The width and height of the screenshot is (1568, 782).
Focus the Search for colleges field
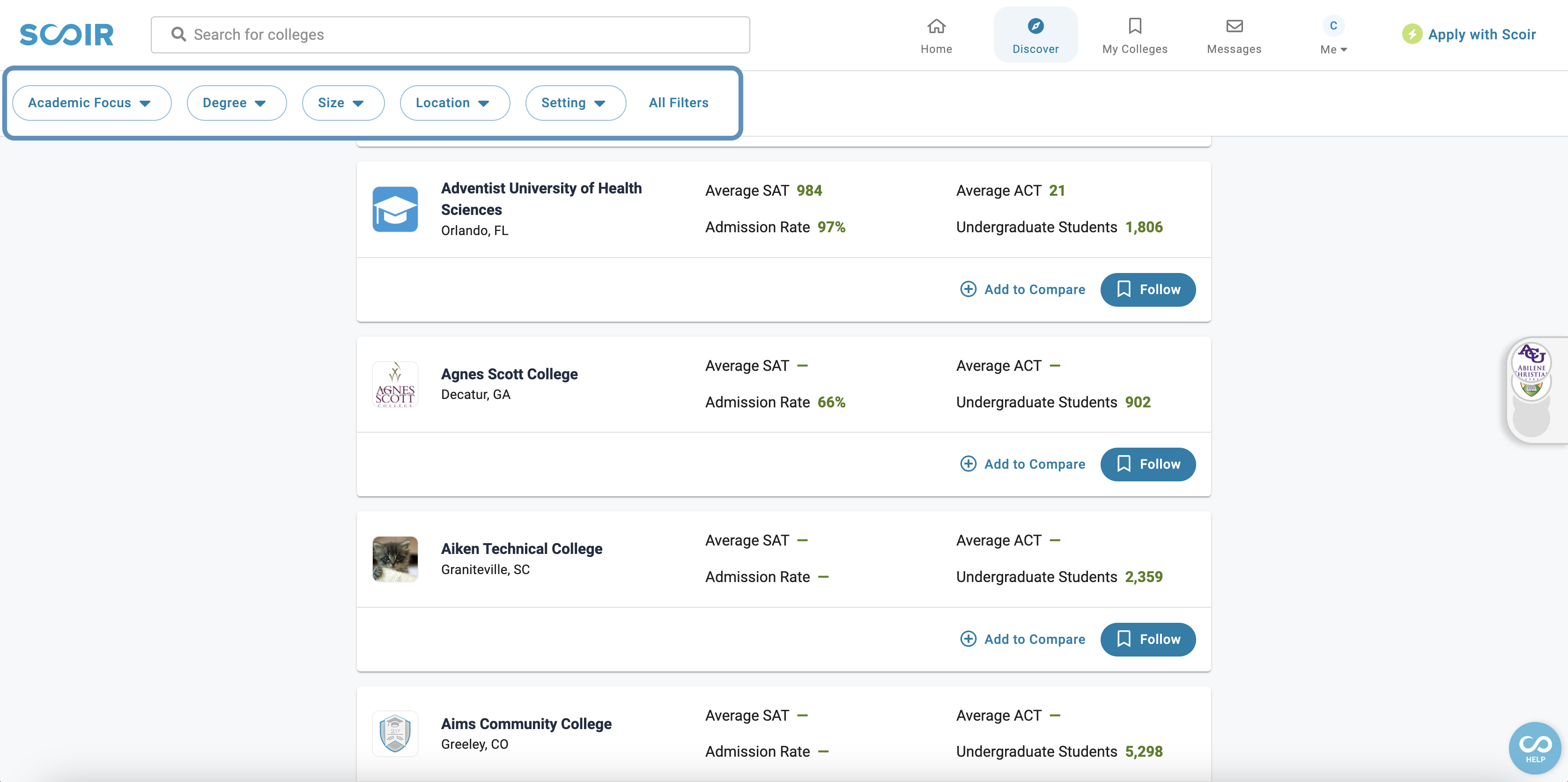(450, 35)
